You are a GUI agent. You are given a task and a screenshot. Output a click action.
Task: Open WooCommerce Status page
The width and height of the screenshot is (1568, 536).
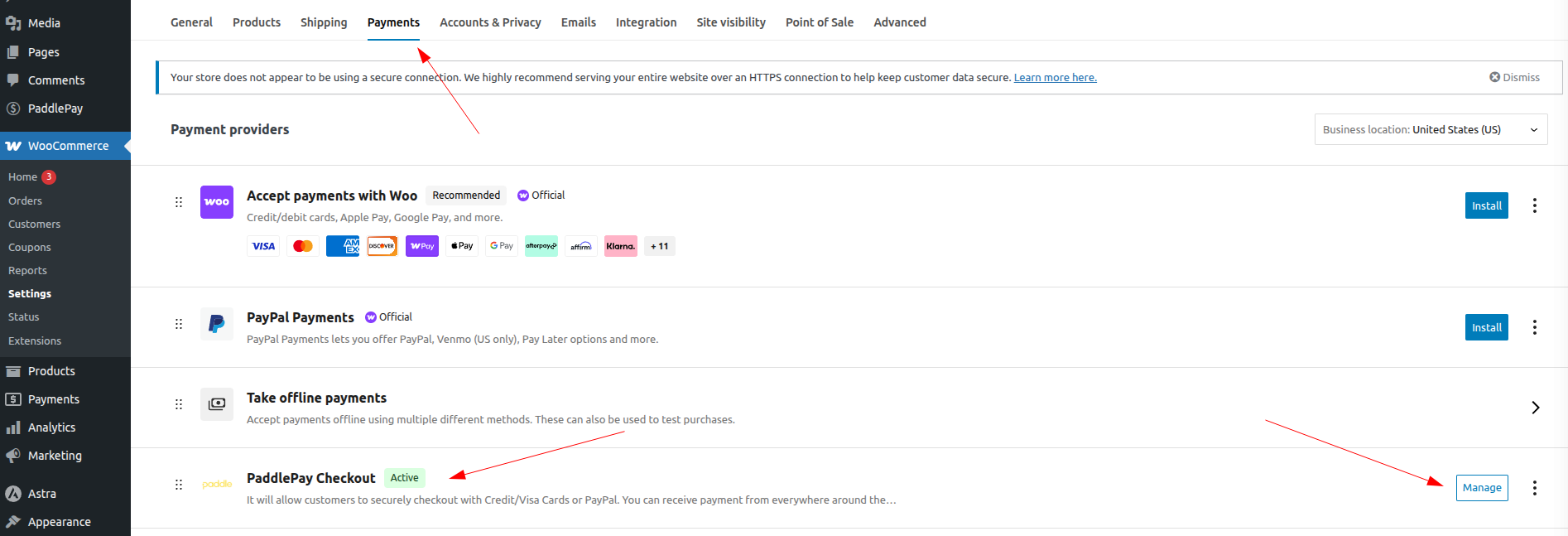point(23,316)
